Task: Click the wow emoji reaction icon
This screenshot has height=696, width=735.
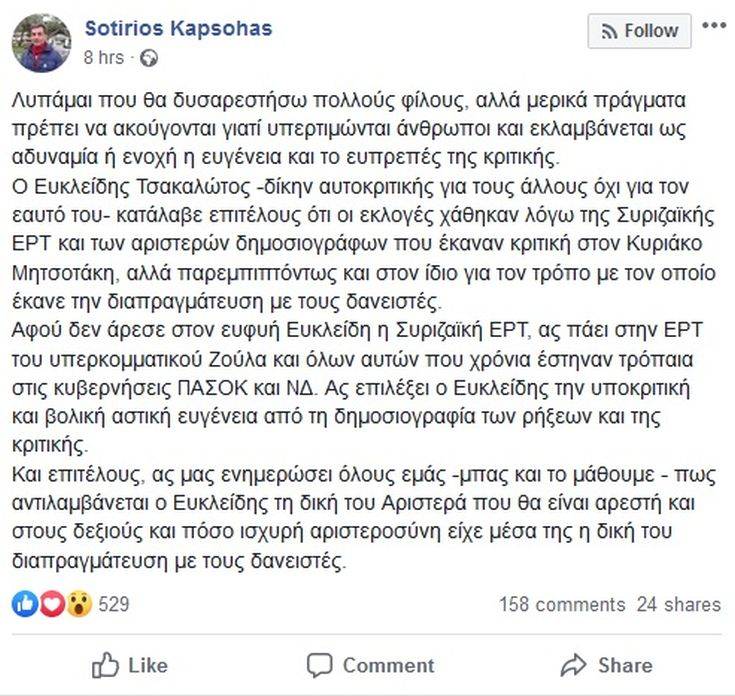Action: coord(78,604)
